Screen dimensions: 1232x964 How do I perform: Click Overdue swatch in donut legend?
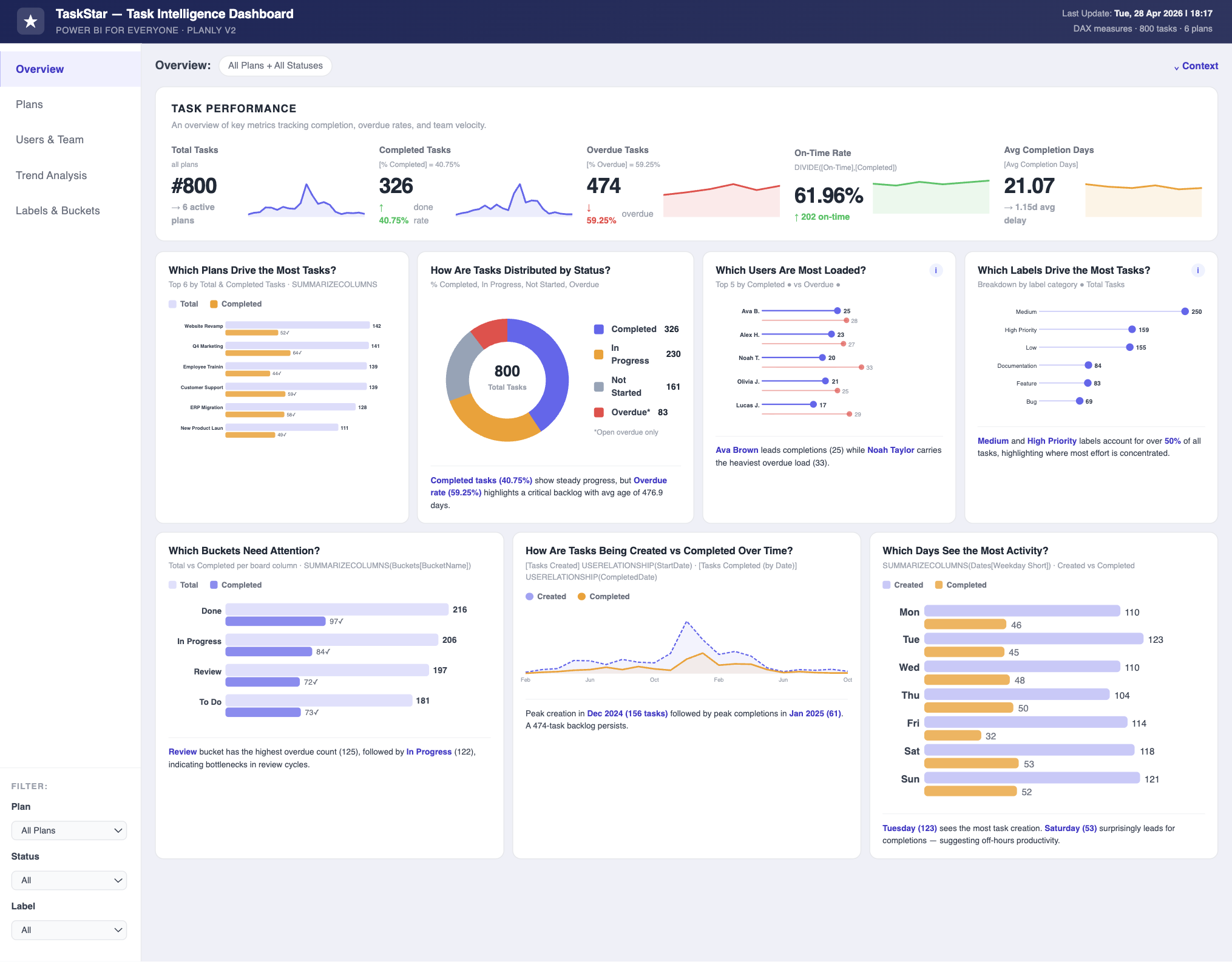pyautogui.click(x=599, y=412)
